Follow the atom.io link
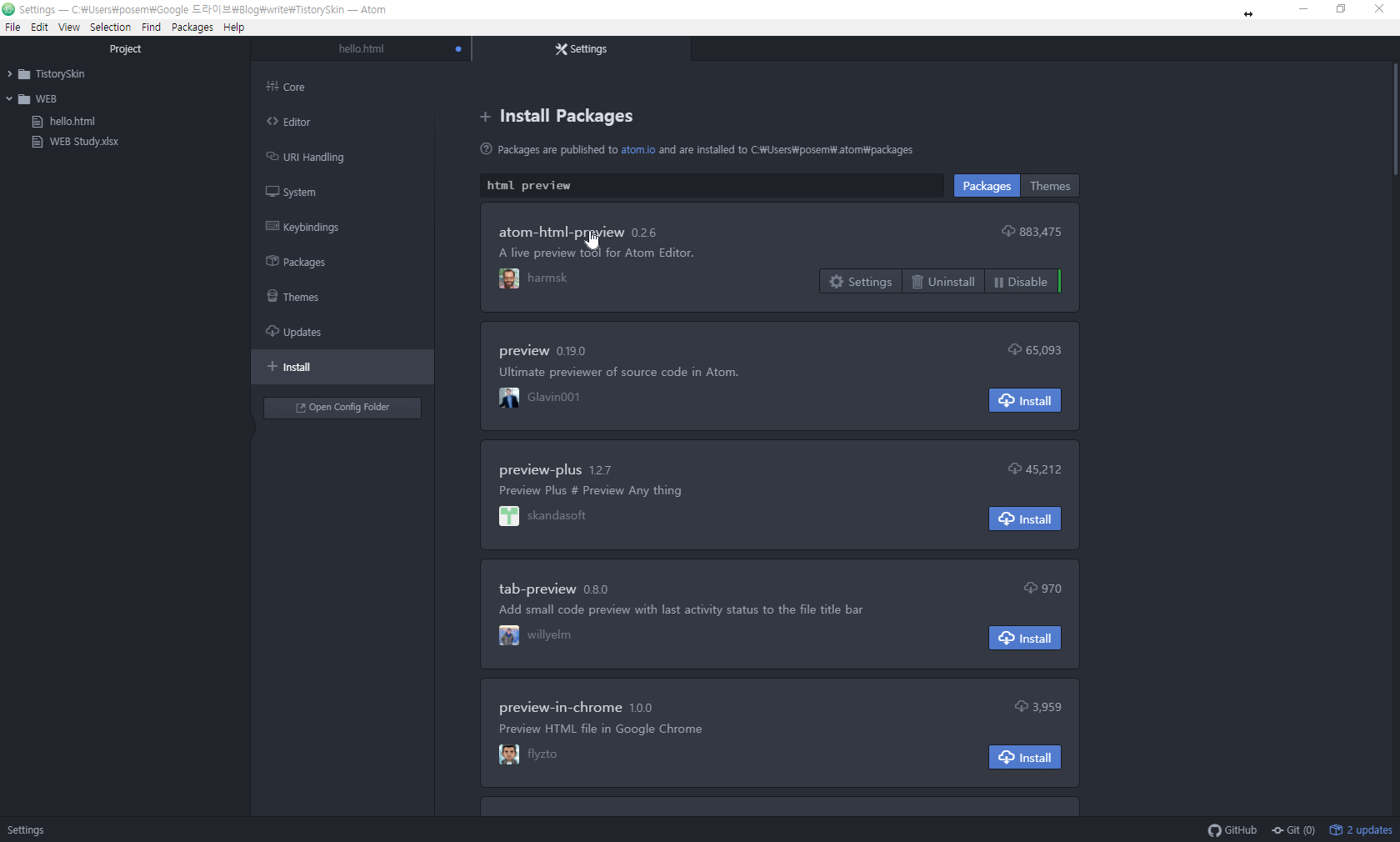 point(638,150)
